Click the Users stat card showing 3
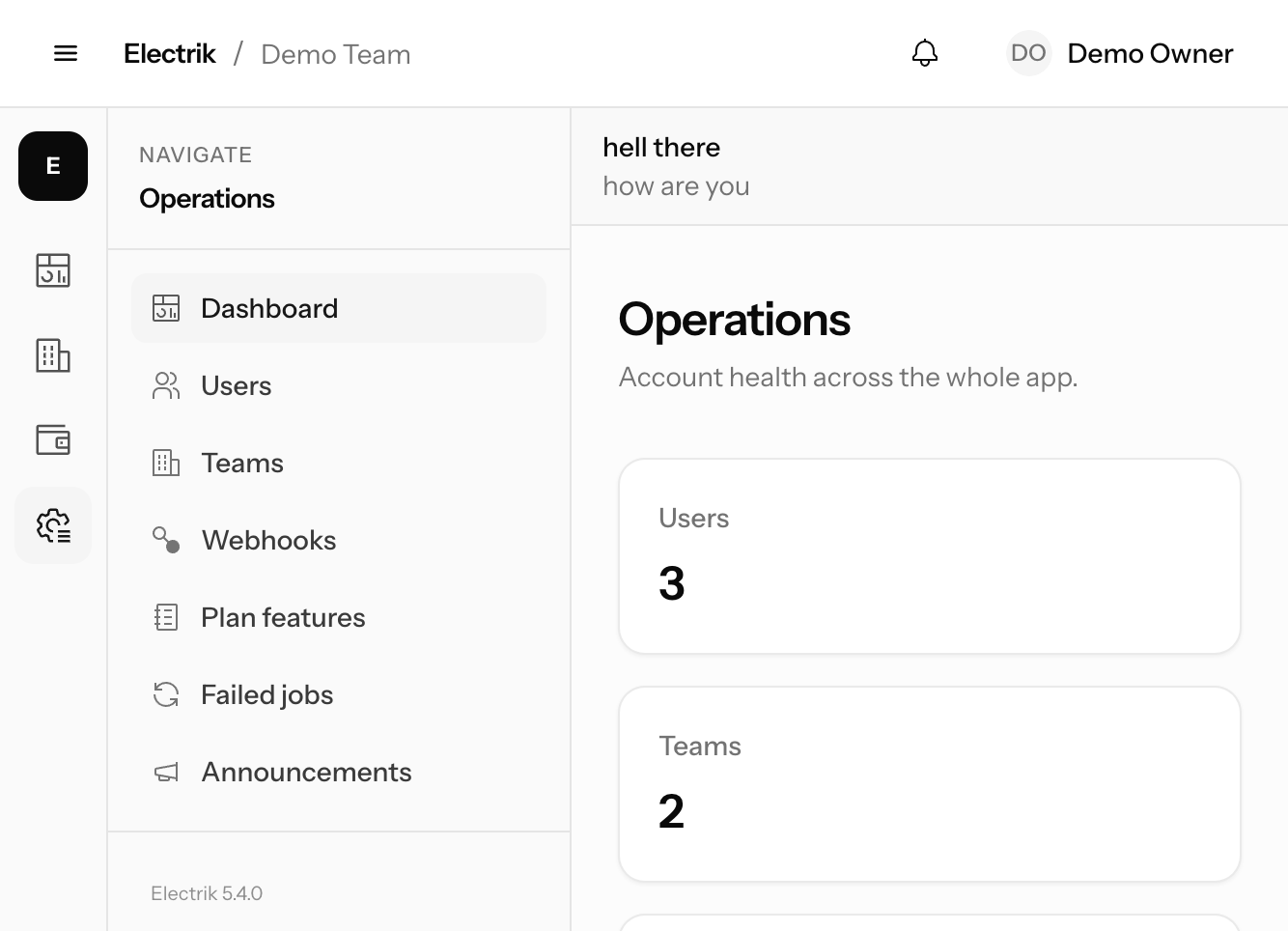 (x=930, y=556)
